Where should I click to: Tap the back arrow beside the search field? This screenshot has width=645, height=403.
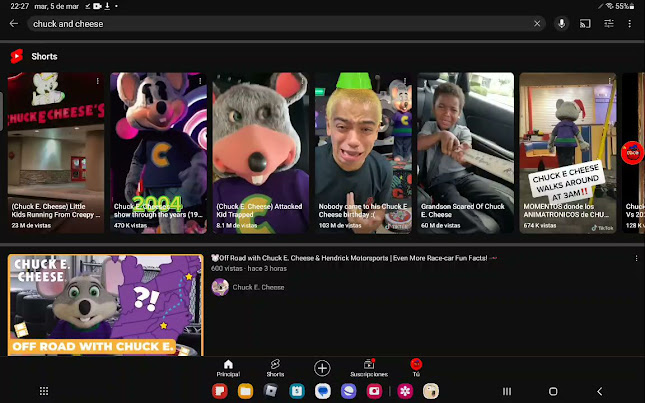coord(14,23)
